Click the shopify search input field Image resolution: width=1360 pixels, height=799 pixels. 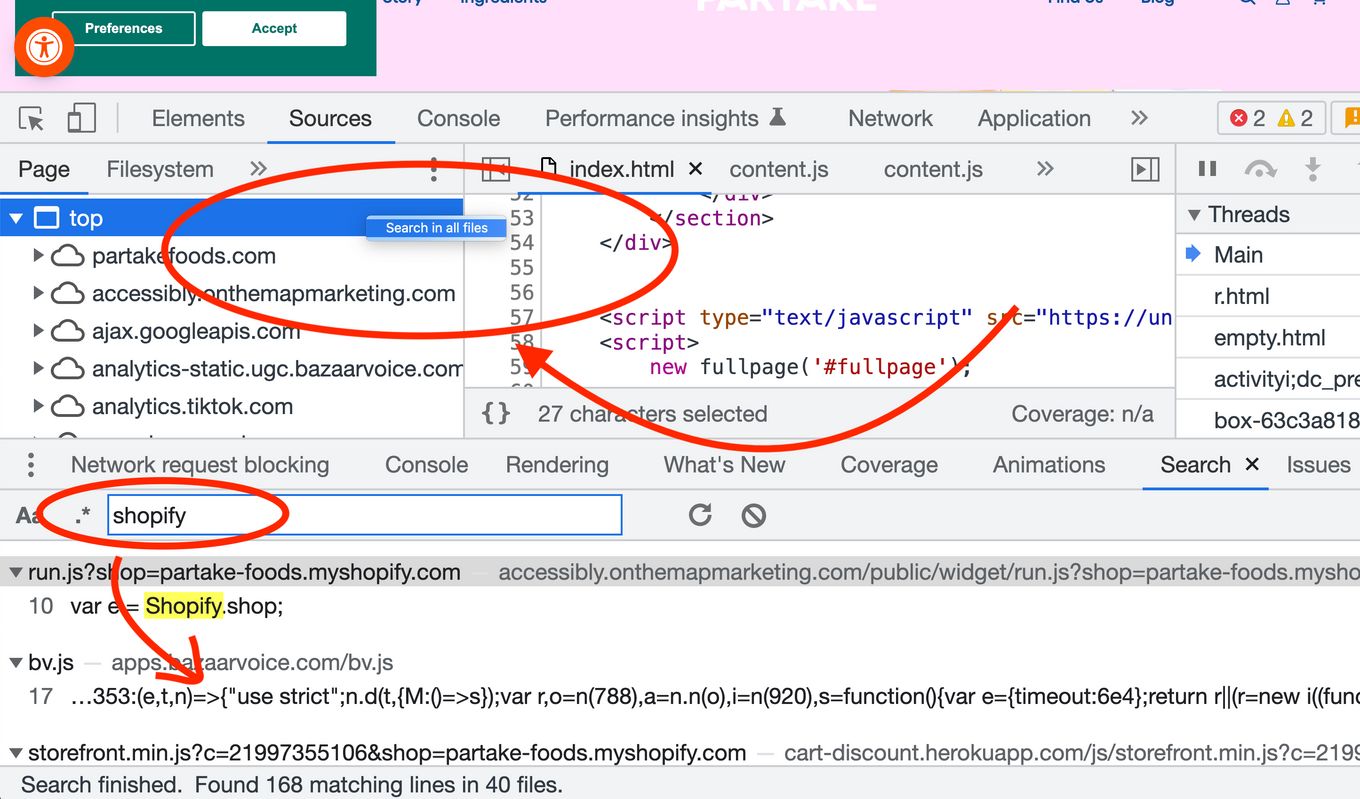365,516
